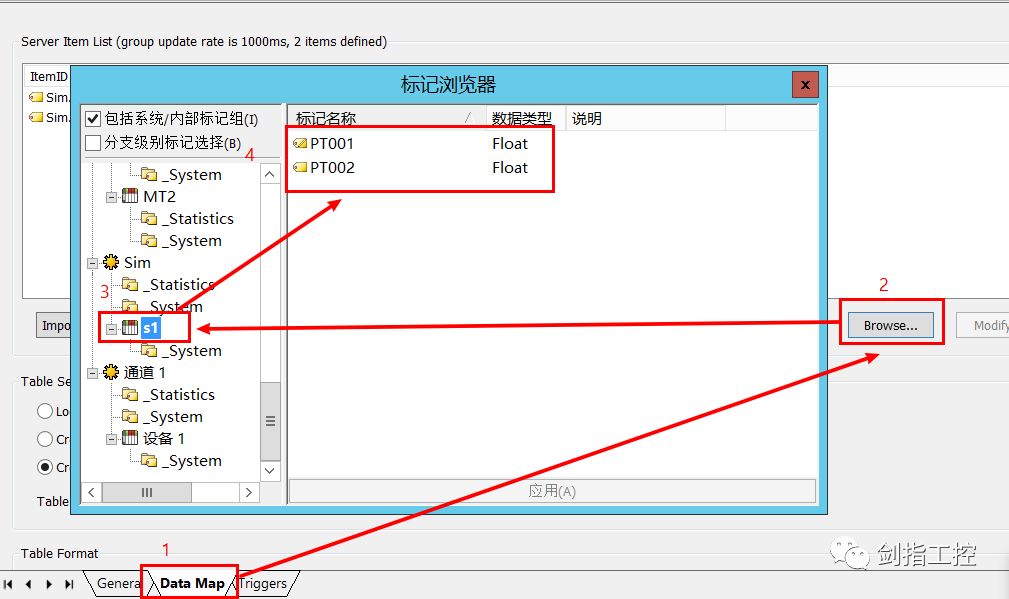Uncheck 包括系统/内部标记组 checkbox
1009x599 pixels.
(x=93, y=118)
